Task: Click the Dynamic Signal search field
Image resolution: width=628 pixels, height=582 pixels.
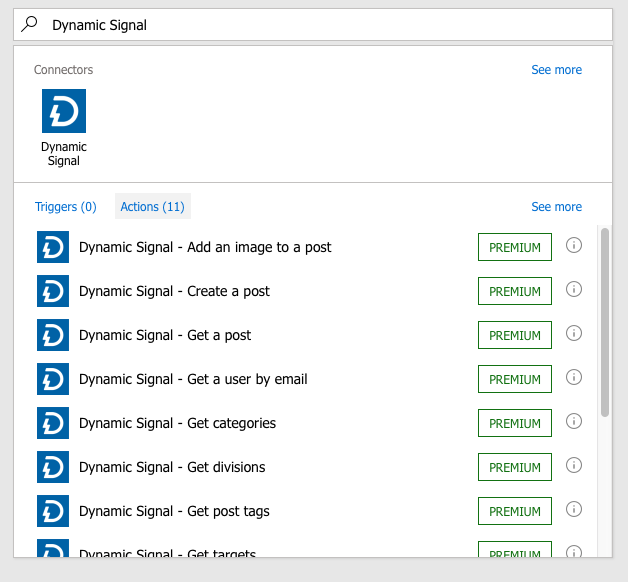Action: 320,25
